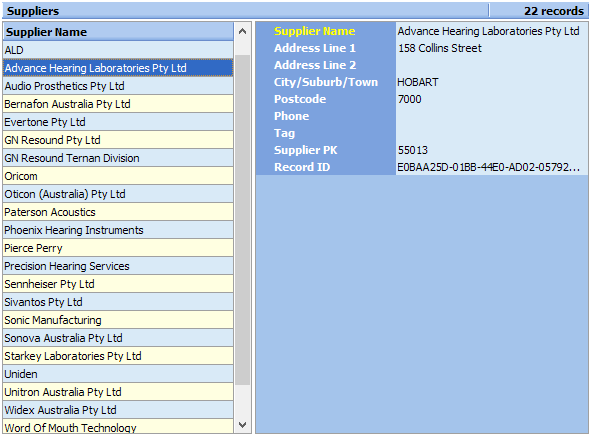This screenshot has height=436, width=591.
Task: Click the scroll down arrow in supplier list
Action: tap(242, 424)
